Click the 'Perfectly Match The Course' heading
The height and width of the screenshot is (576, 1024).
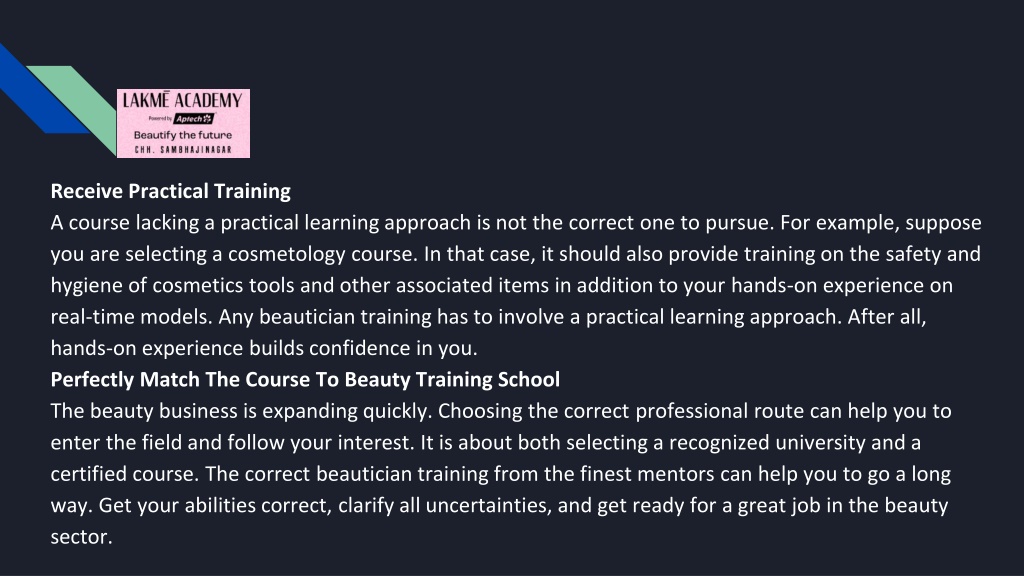(x=305, y=379)
